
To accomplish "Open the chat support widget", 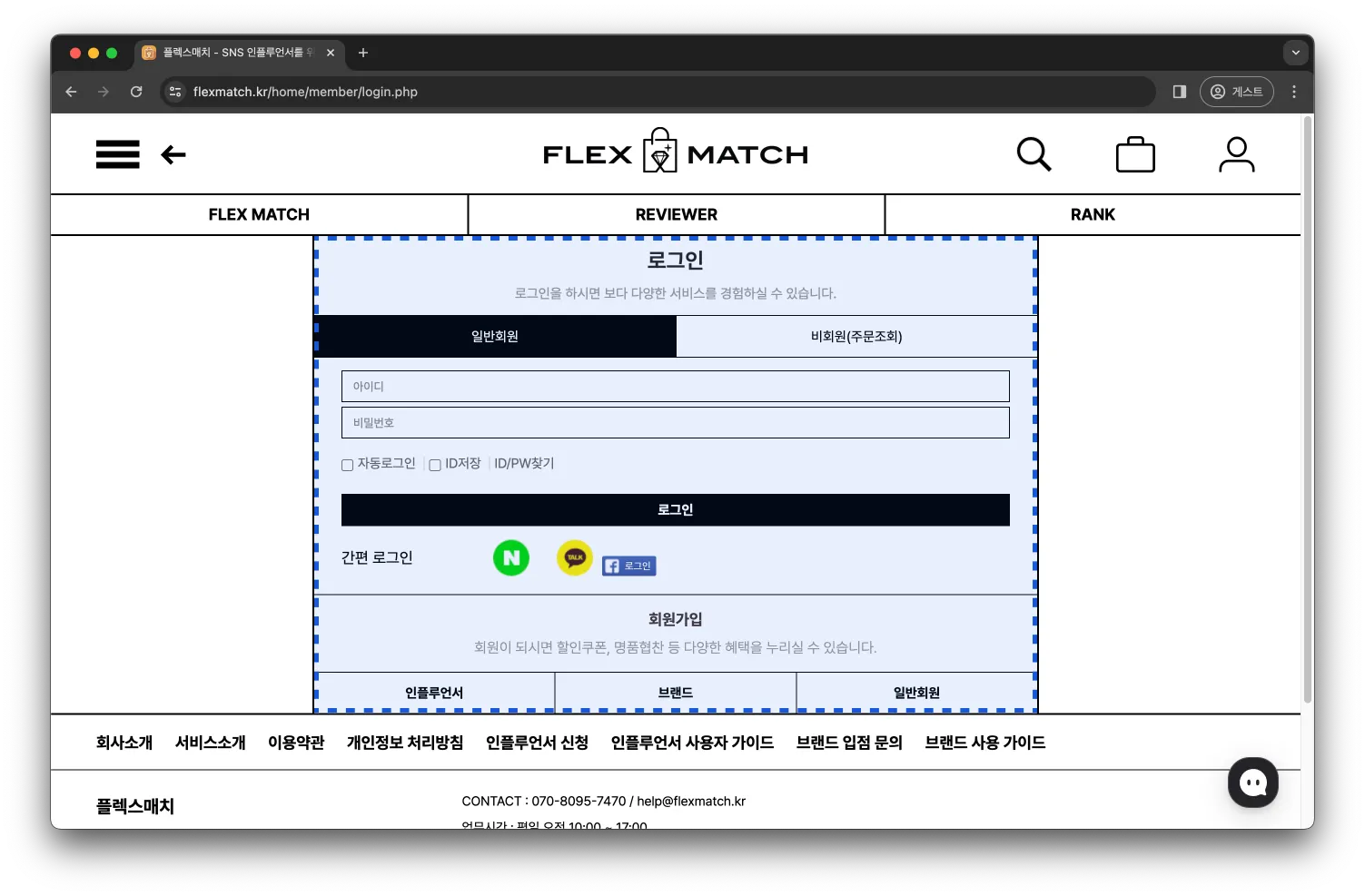I will coord(1253,783).
